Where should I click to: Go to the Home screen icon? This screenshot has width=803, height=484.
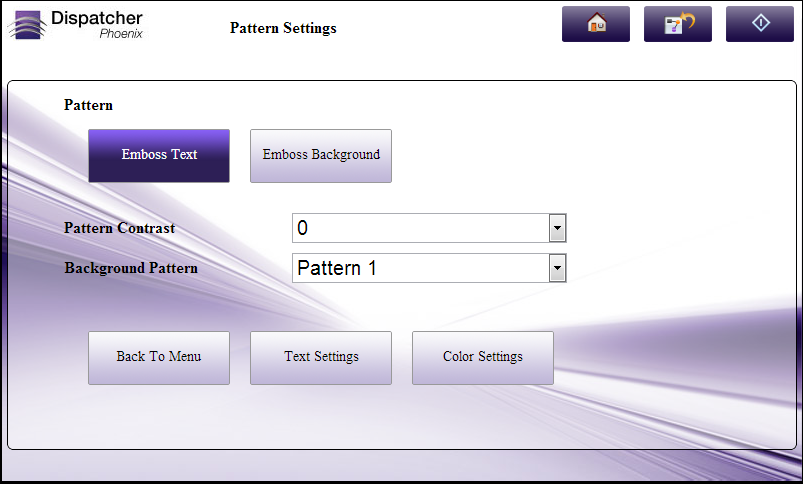pyautogui.click(x=596, y=24)
